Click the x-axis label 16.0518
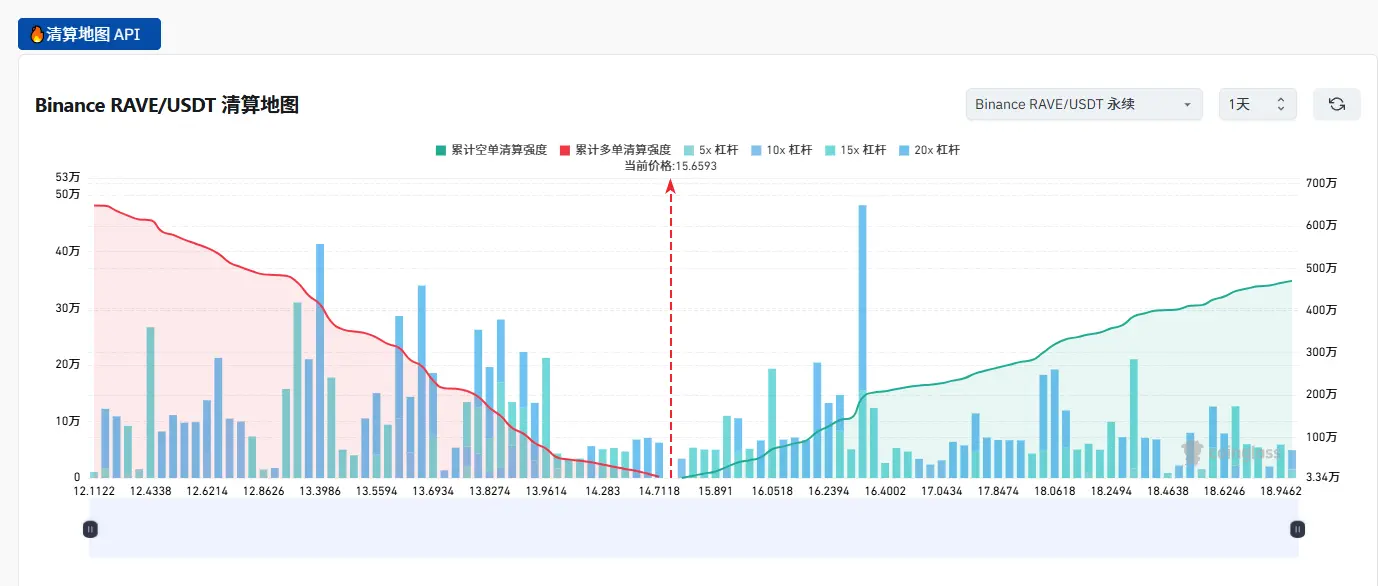 [x=771, y=491]
